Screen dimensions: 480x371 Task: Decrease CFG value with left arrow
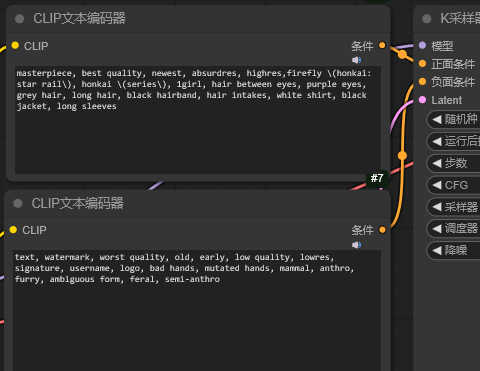pos(437,185)
